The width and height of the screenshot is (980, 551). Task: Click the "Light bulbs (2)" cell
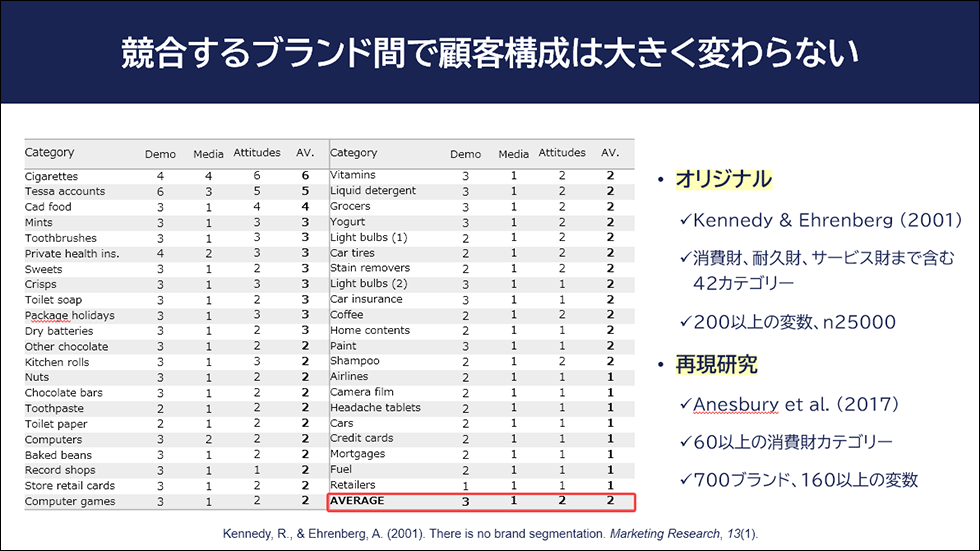pos(369,284)
